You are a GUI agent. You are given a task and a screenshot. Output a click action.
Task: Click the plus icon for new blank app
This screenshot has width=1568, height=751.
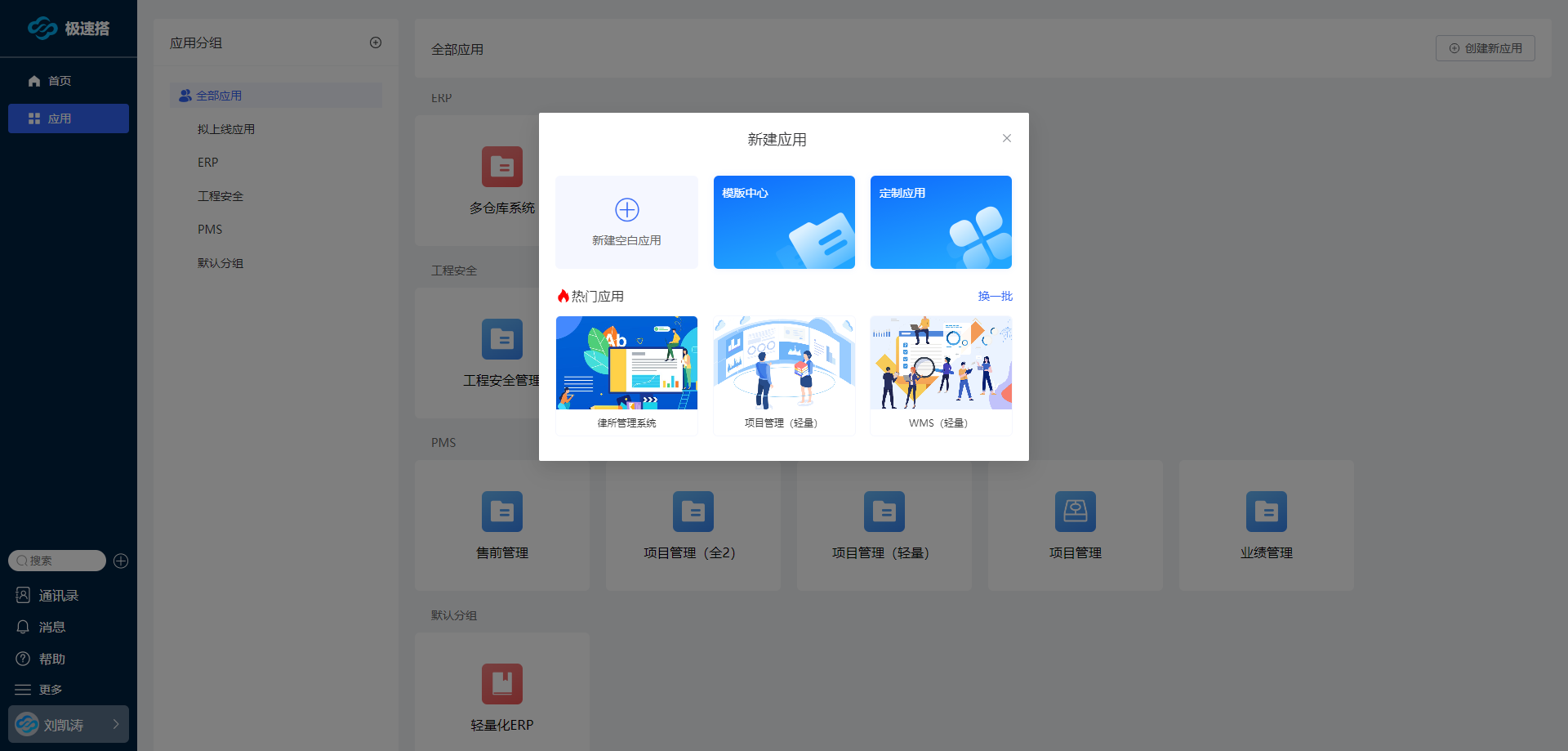(626, 210)
